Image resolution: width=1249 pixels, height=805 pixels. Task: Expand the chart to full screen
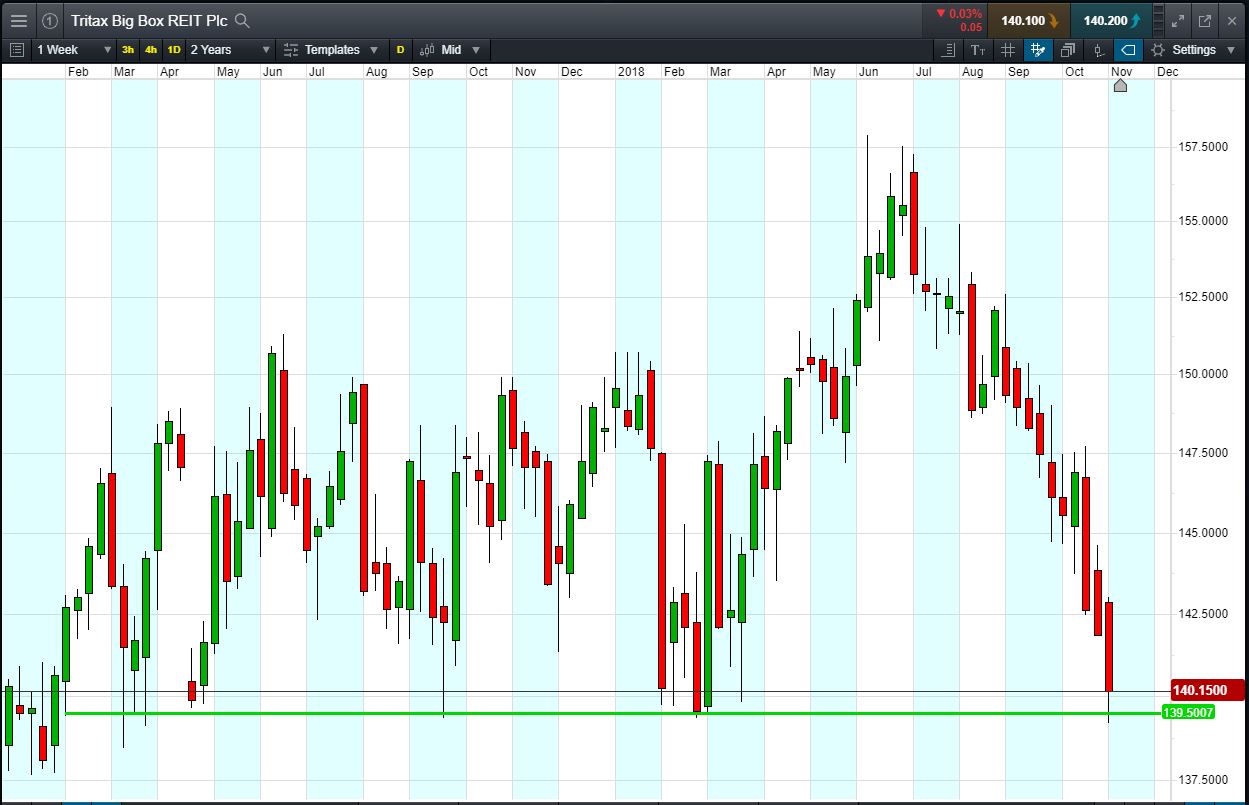pos(1178,20)
